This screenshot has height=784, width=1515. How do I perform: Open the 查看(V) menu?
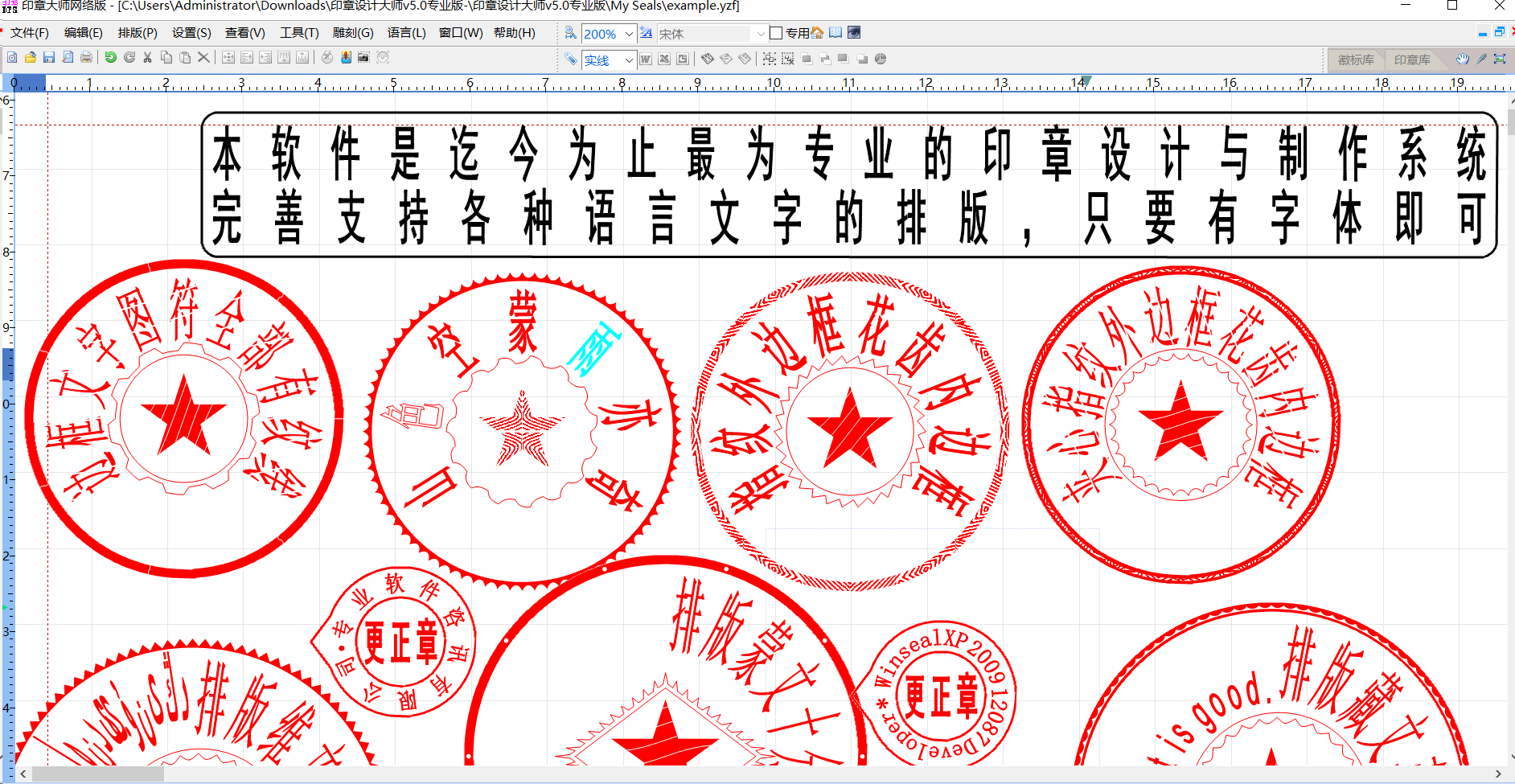tap(245, 33)
